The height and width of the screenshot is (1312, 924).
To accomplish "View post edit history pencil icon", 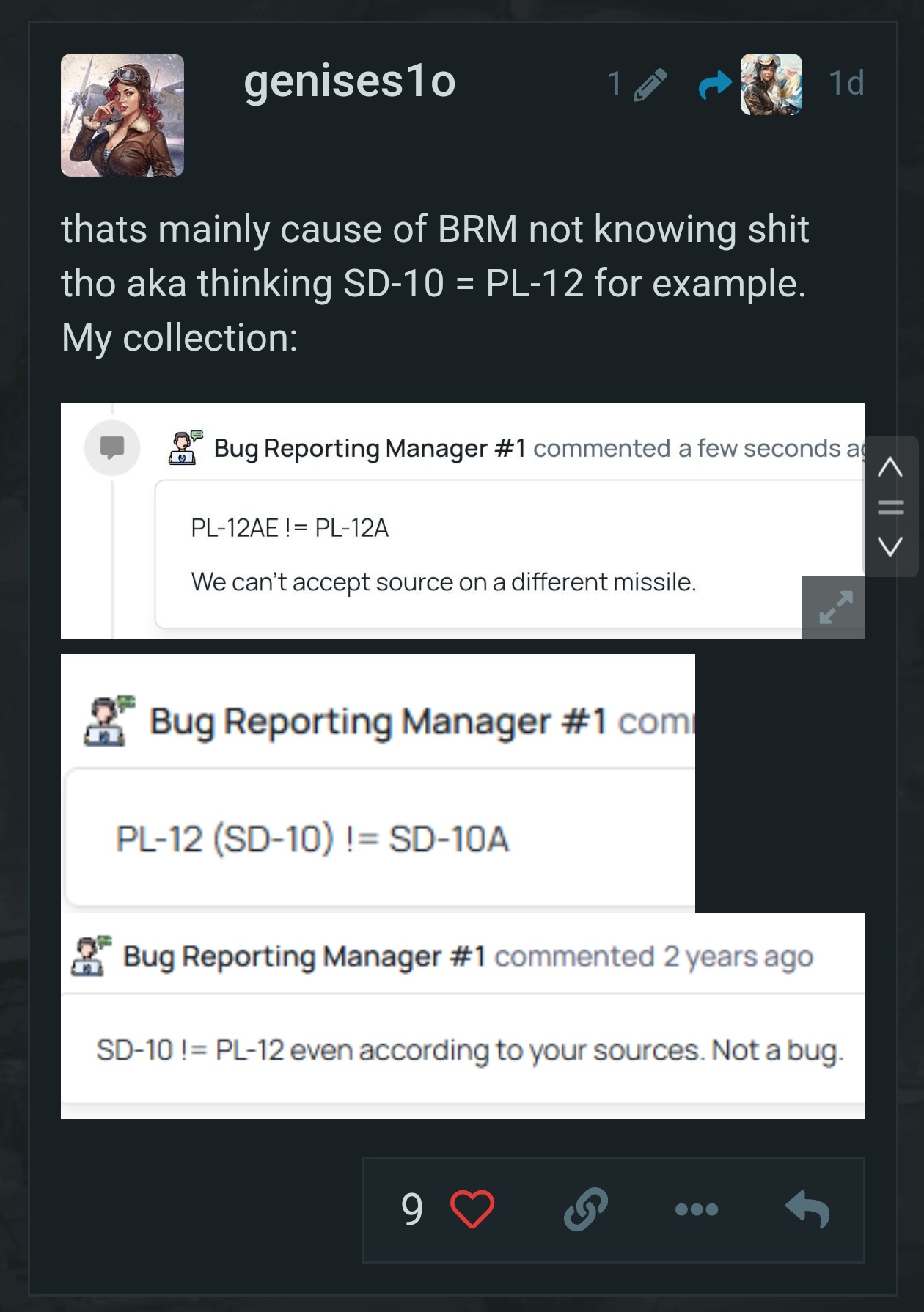I will [649, 84].
